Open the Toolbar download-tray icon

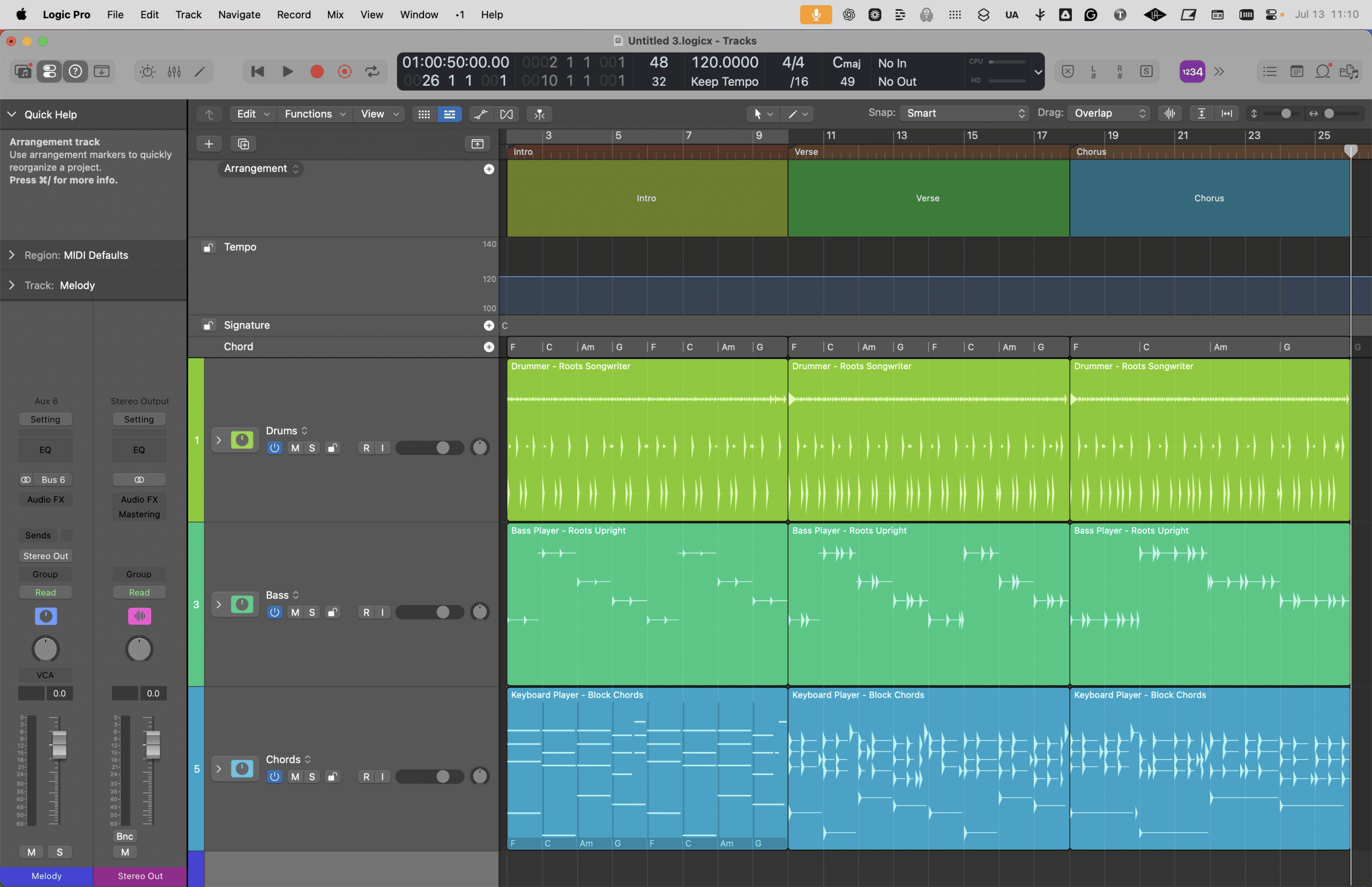click(x=102, y=71)
